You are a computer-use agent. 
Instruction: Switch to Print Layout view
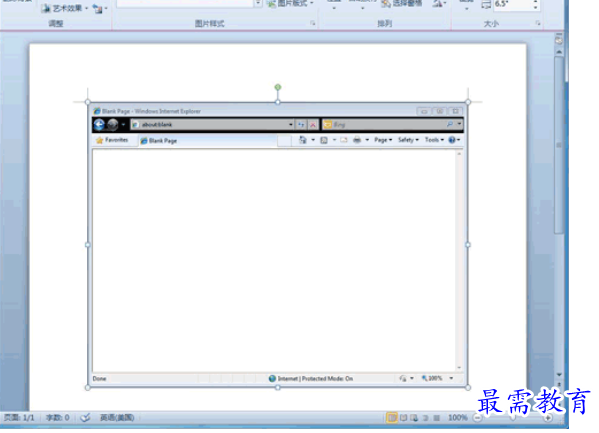point(392,418)
